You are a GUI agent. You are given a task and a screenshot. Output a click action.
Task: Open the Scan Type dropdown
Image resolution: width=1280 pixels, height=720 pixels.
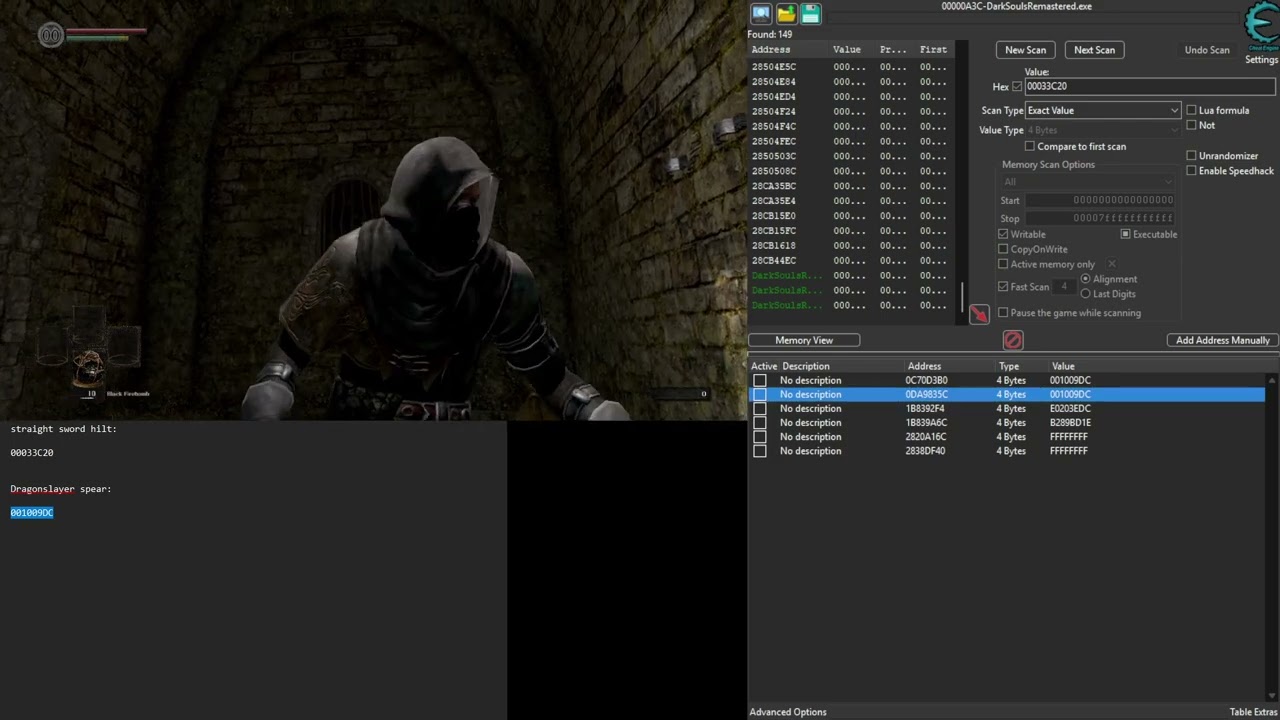[x=1103, y=110]
